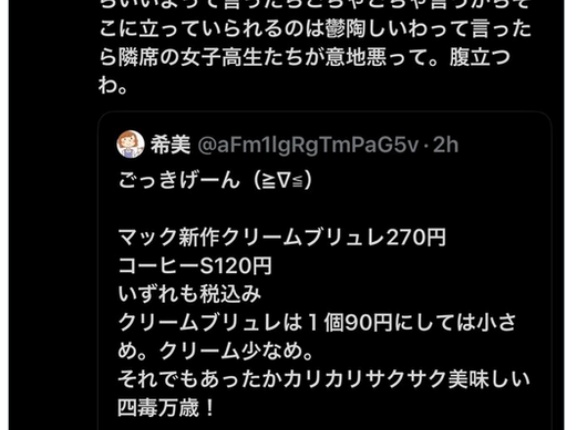This screenshot has width=576, height=430.
Task: Click the 2h timestamp on quoted post
Action: (446, 145)
